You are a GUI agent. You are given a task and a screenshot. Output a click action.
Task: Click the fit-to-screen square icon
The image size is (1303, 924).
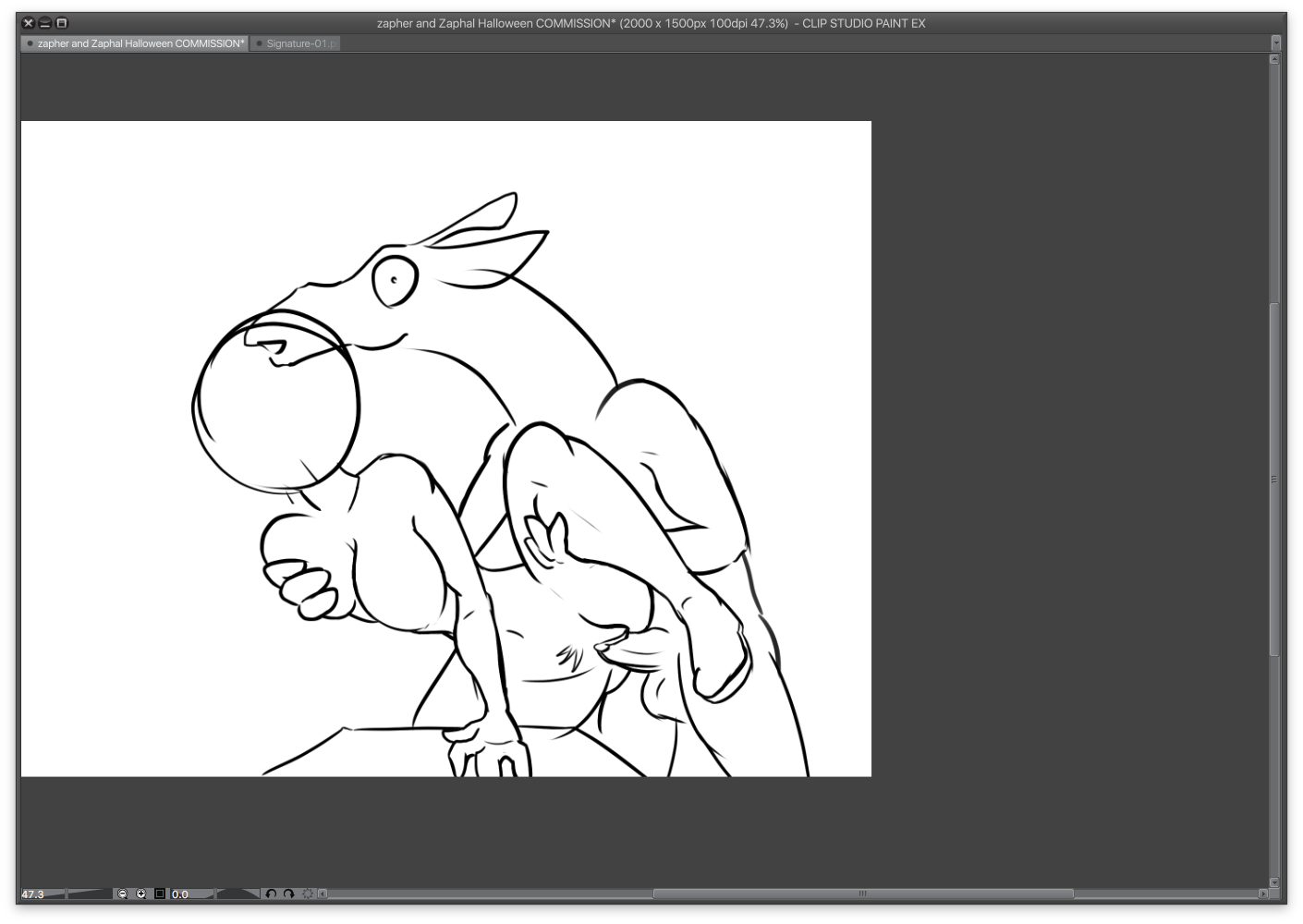[x=160, y=894]
